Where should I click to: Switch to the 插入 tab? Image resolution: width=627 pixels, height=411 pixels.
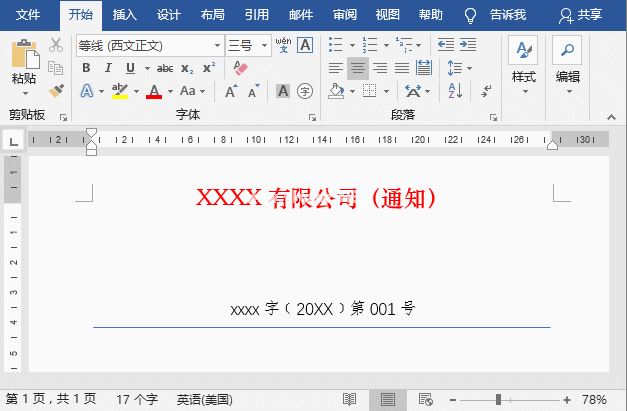125,15
